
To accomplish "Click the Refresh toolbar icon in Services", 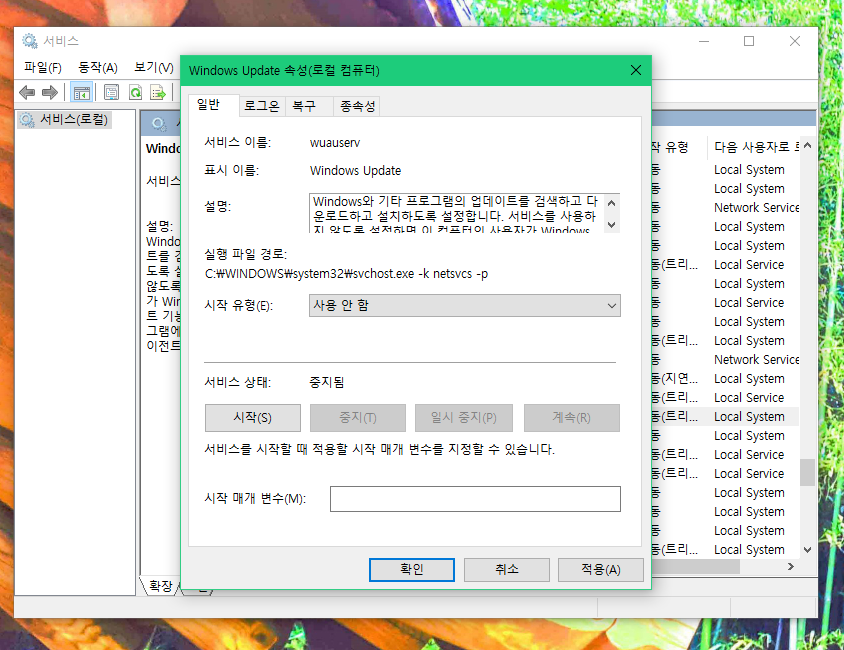I will pyautogui.click(x=135, y=93).
